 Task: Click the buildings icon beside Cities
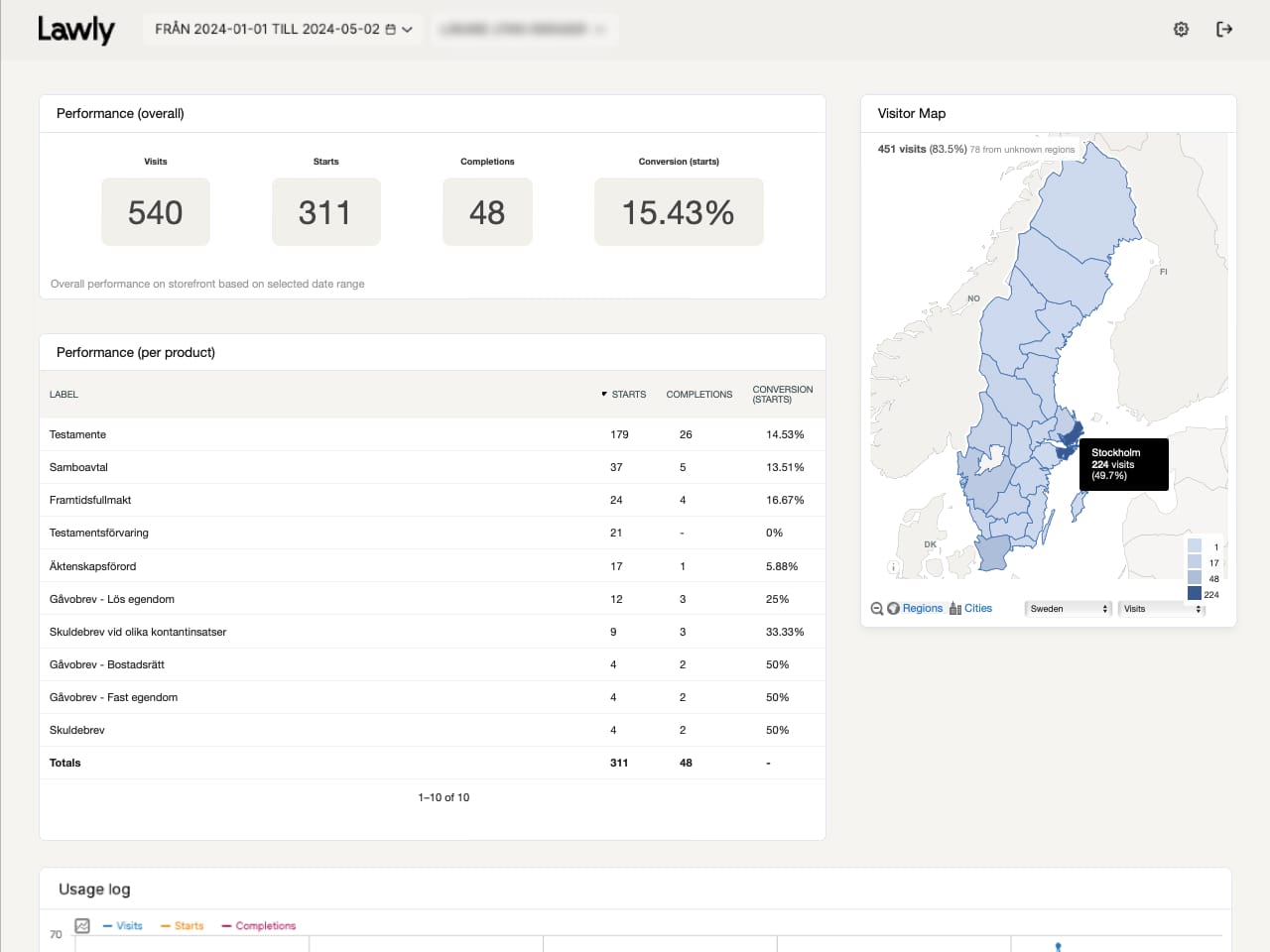(954, 609)
